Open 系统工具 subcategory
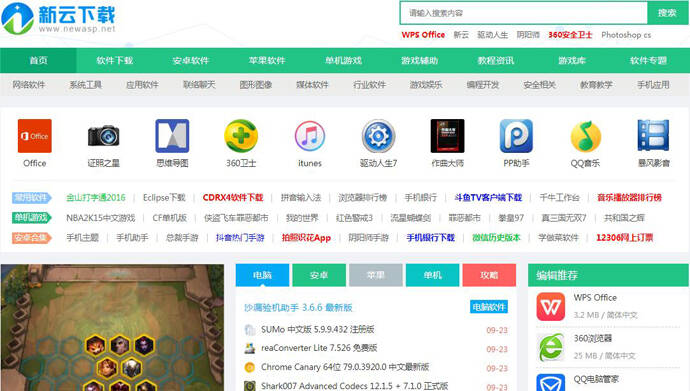690x391 pixels. (86, 84)
